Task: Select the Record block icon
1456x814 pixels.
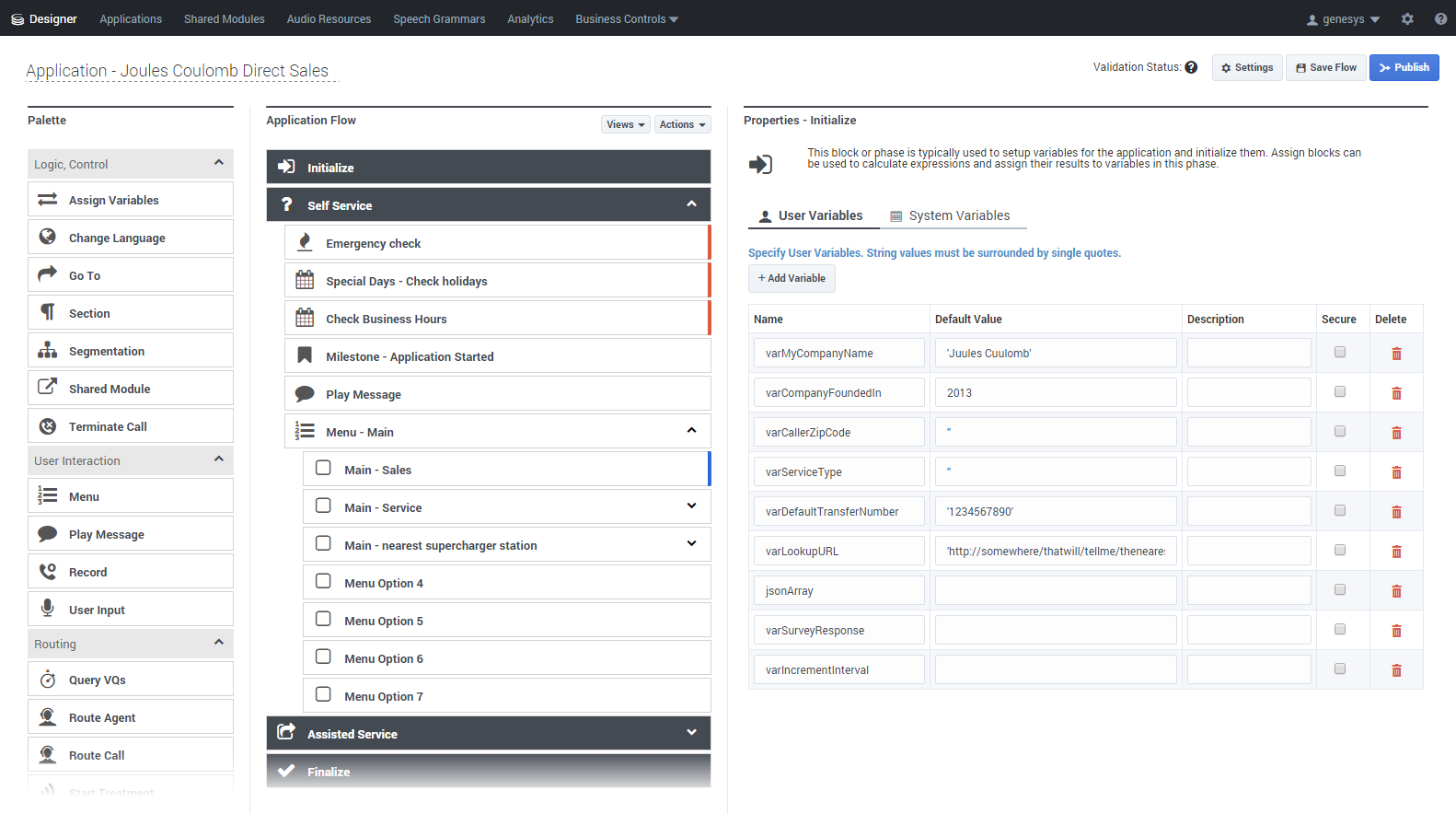Action: (48, 572)
